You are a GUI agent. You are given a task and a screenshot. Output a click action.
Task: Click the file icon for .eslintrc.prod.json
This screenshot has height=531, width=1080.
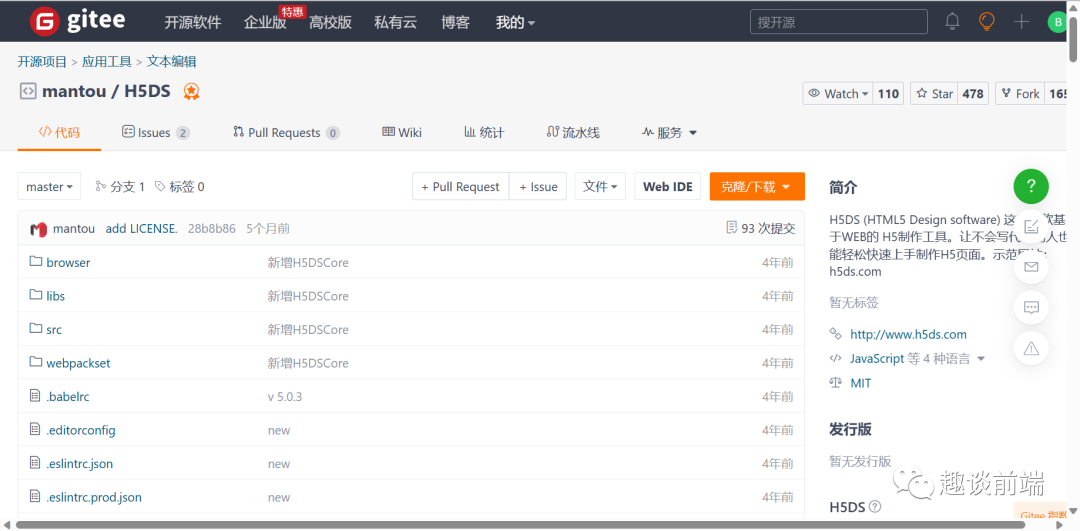tap(36, 496)
